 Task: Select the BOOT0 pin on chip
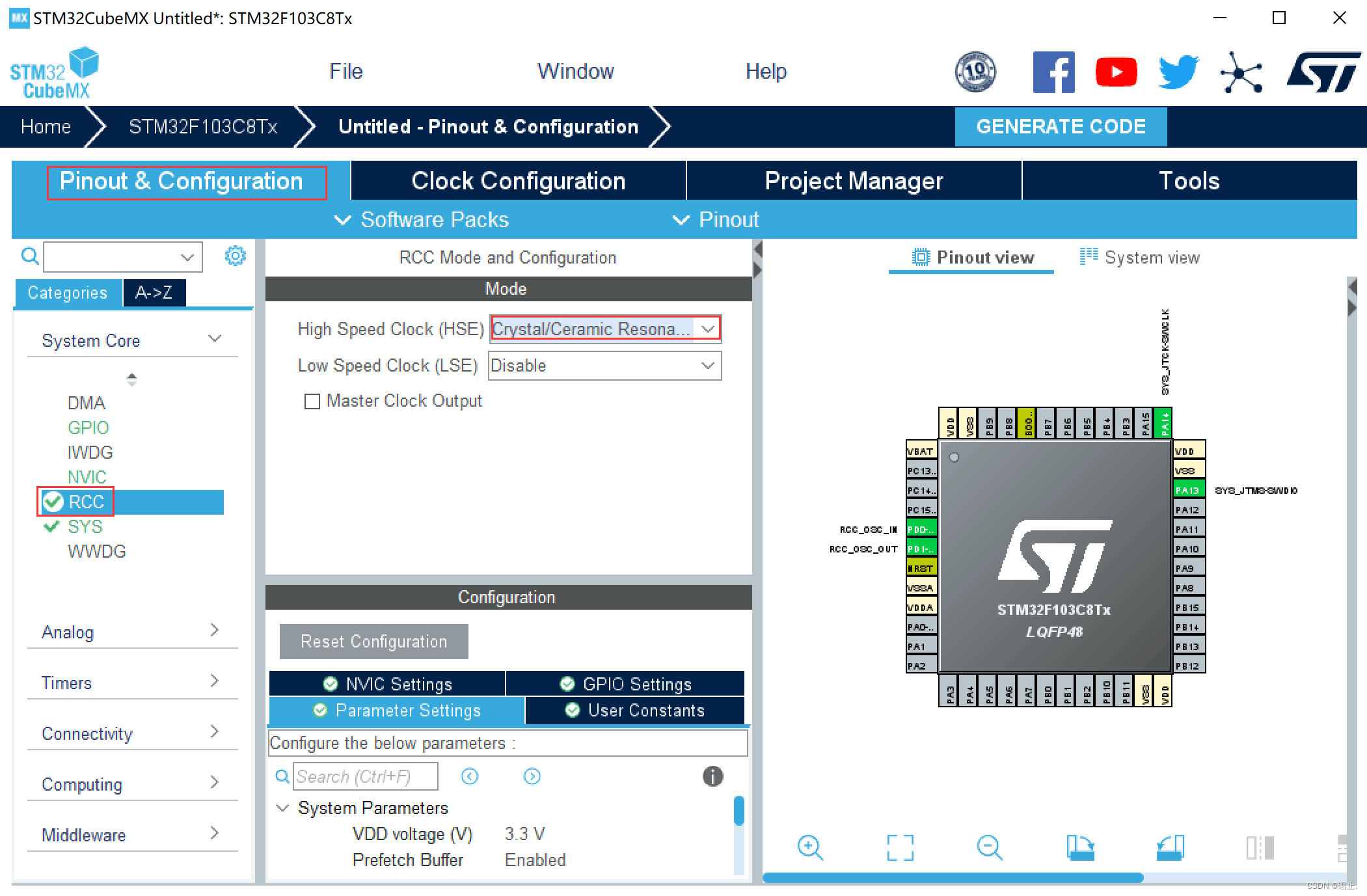pyautogui.click(x=1027, y=423)
